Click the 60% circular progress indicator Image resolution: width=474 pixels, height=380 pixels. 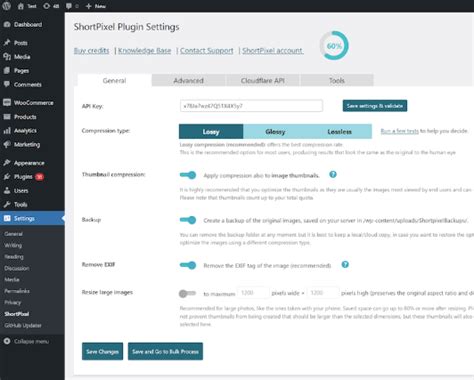pyautogui.click(x=334, y=46)
